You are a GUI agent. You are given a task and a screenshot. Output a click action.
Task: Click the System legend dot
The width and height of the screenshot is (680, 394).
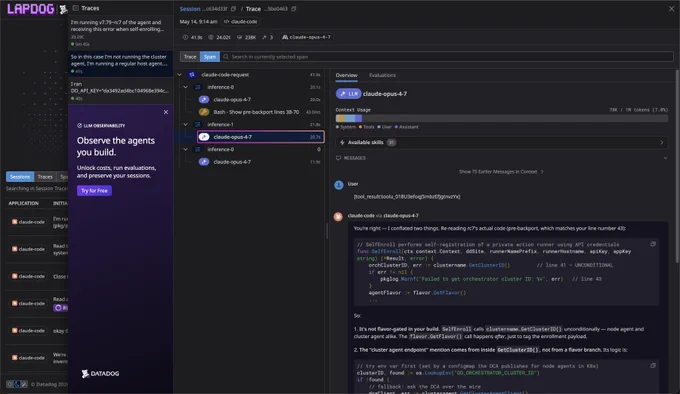click(x=337, y=127)
